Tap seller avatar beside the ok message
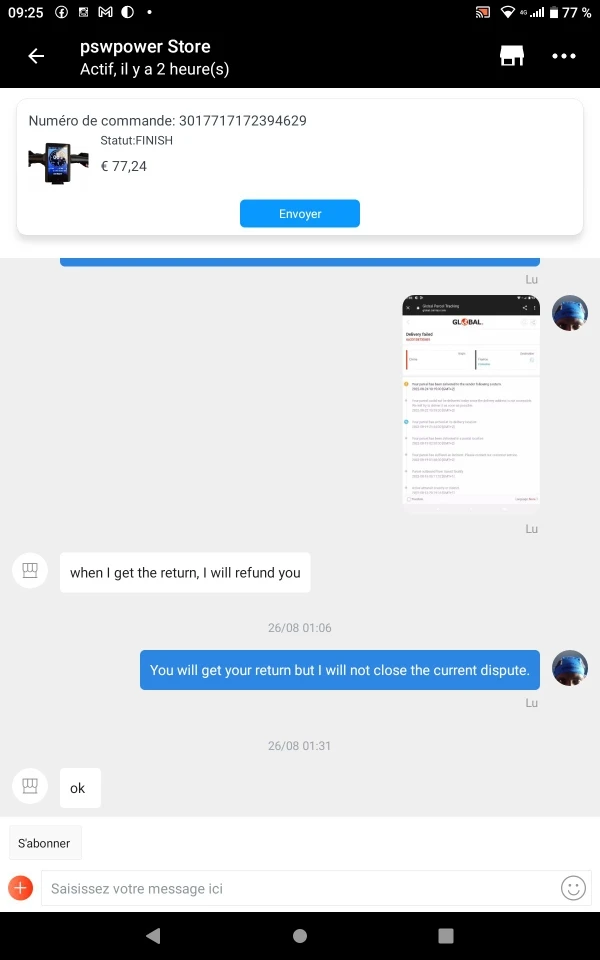Screen dimensions: 600x960 point(30,786)
